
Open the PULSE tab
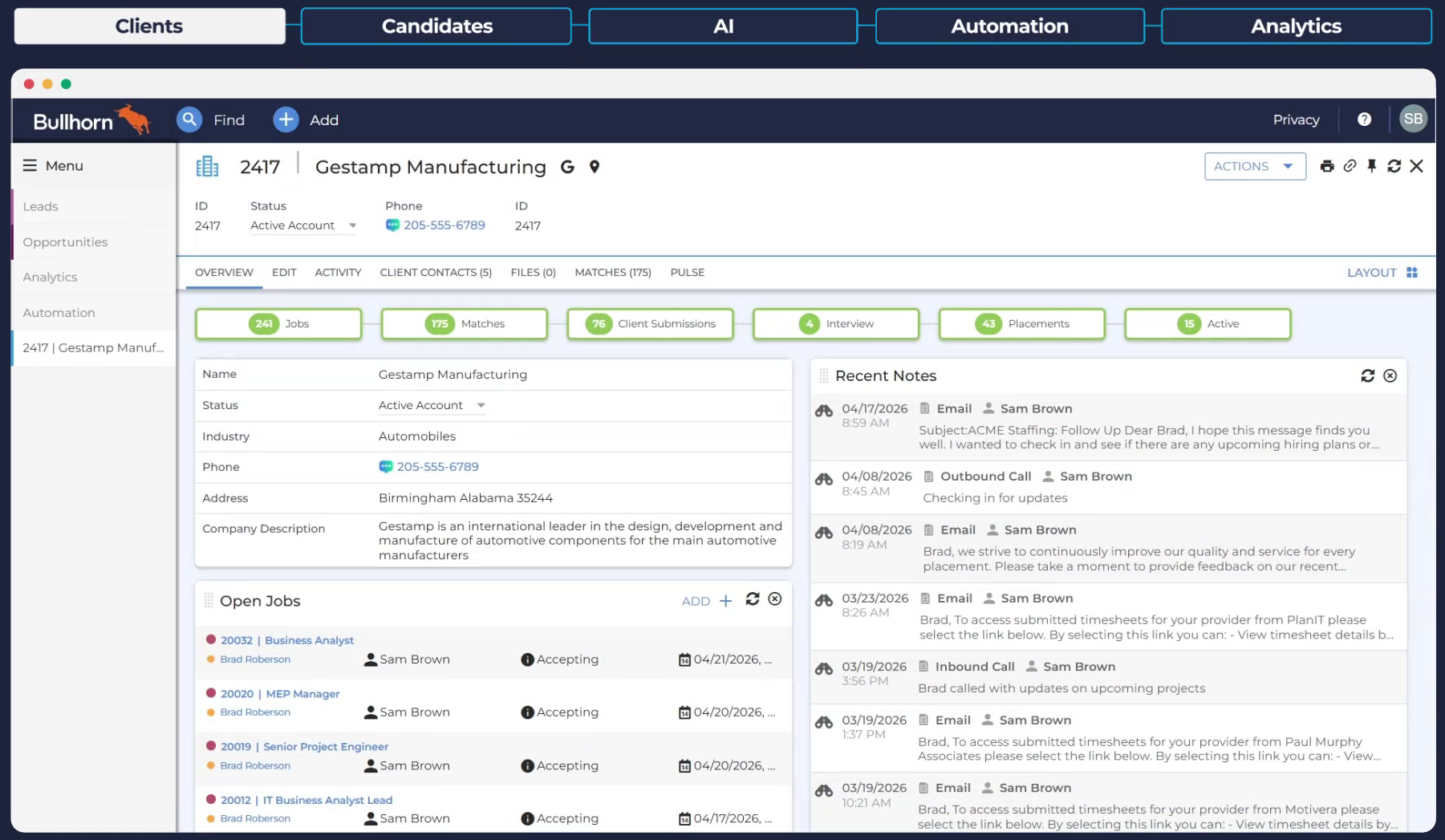(x=688, y=273)
